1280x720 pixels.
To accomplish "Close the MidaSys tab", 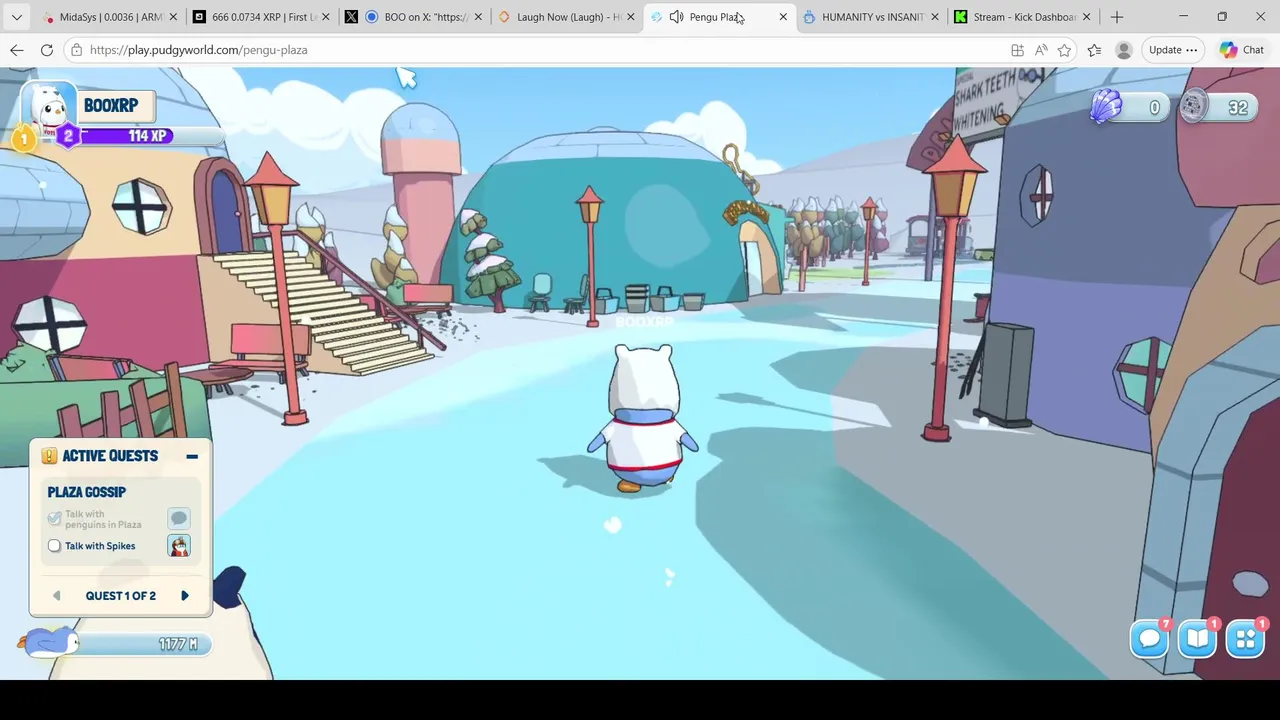I will click(x=173, y=17).
